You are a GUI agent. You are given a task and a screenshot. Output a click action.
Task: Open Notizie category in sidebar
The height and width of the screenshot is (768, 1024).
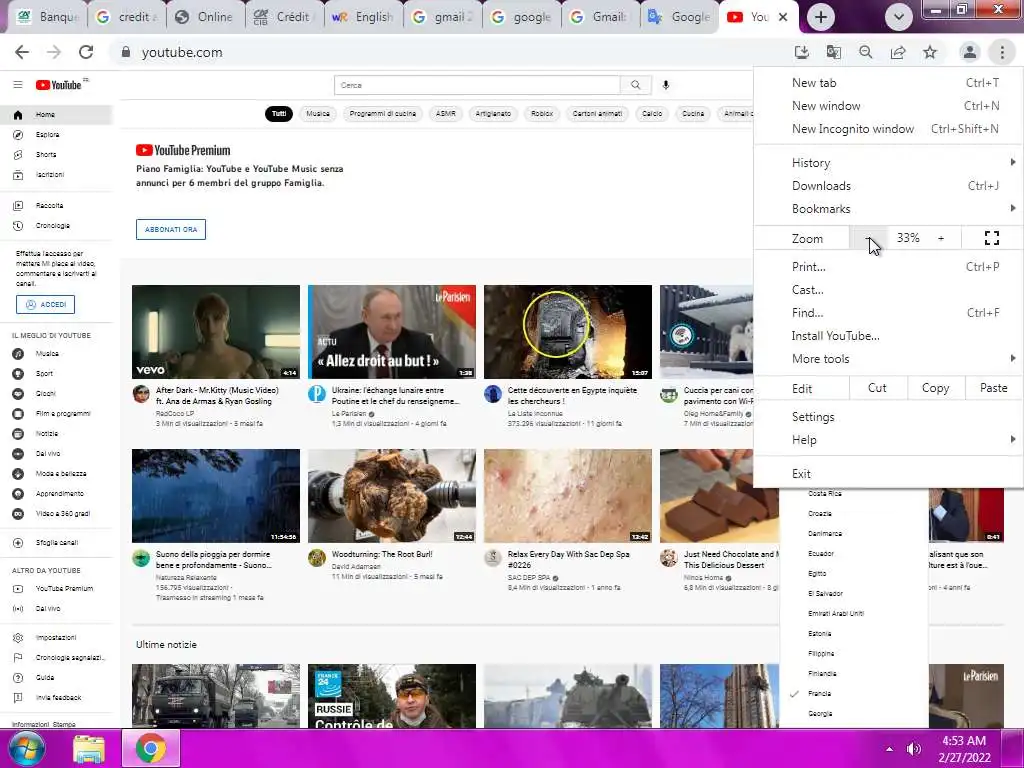tap(56, 434)
